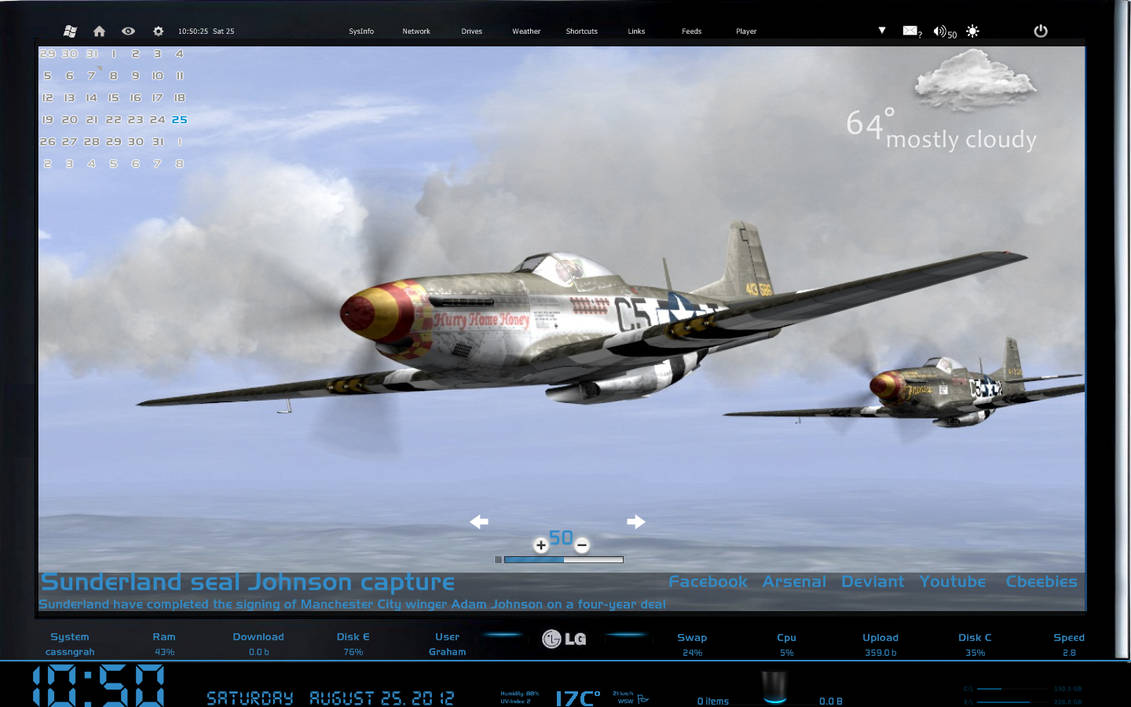Toggle the eye visibility icon

click(x=128, y=31)
